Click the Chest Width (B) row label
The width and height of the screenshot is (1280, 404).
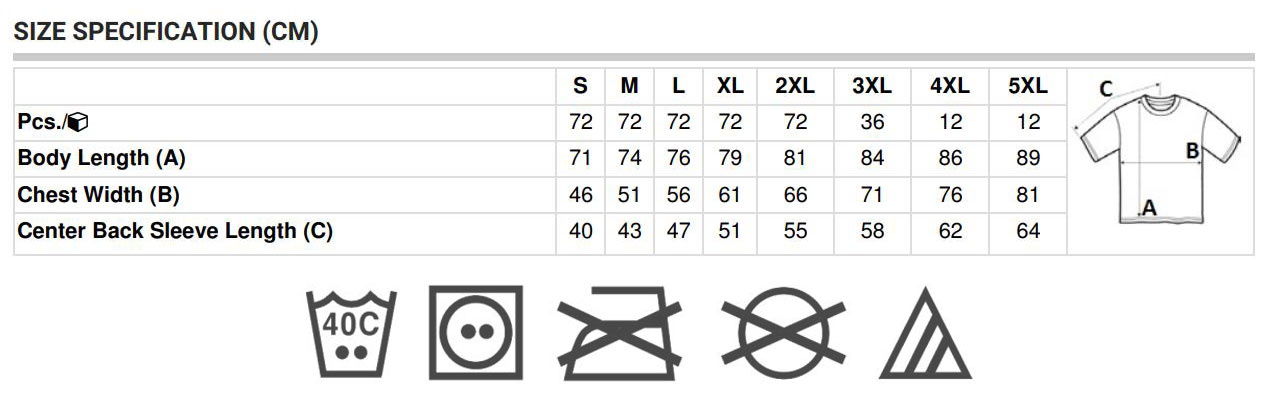[x=99, y=194]
